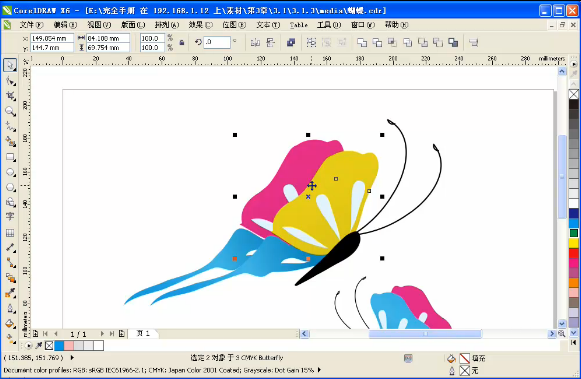Select the Table tool in the toolbox
The image size is (581, 379).
click(x=10, y=233)
